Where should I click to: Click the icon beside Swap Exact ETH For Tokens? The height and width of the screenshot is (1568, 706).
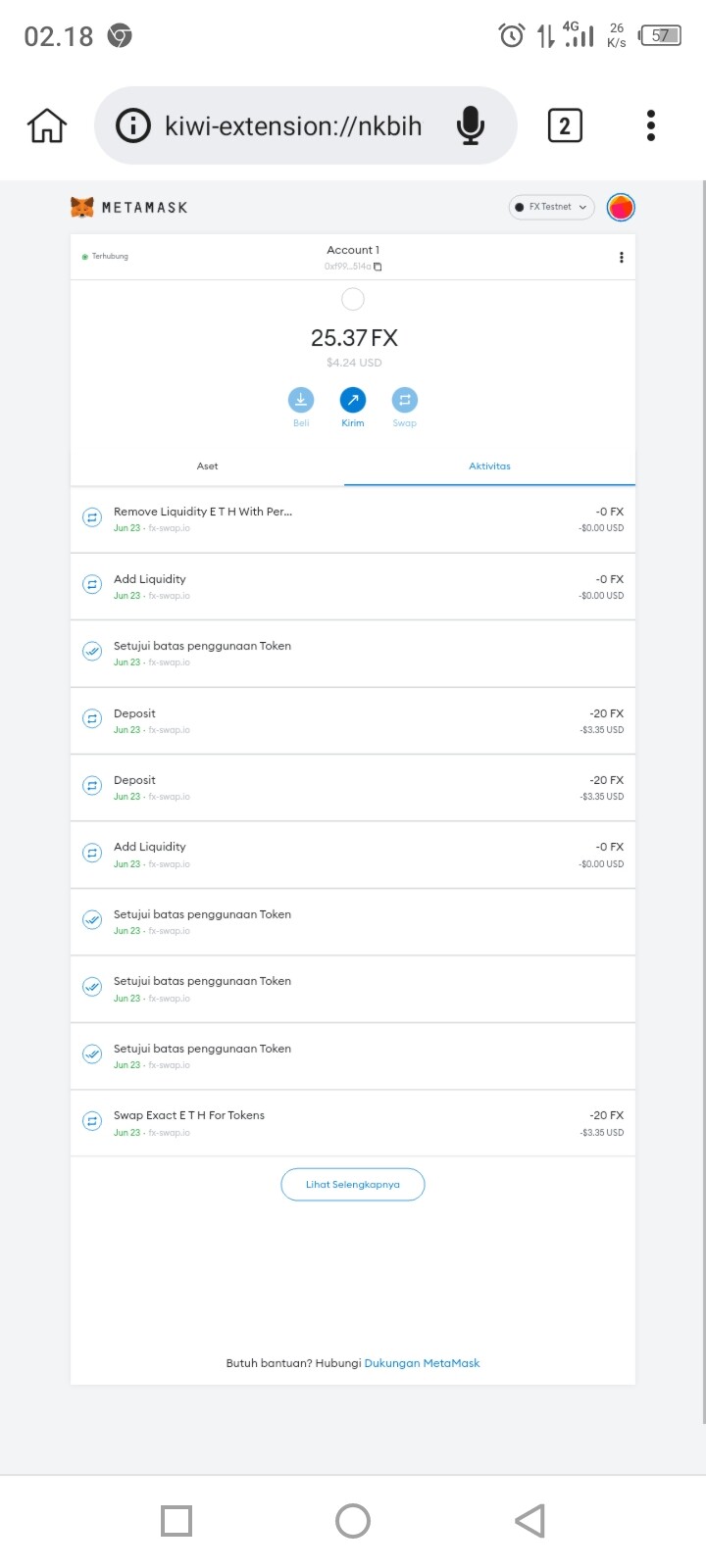point(92,1121)
